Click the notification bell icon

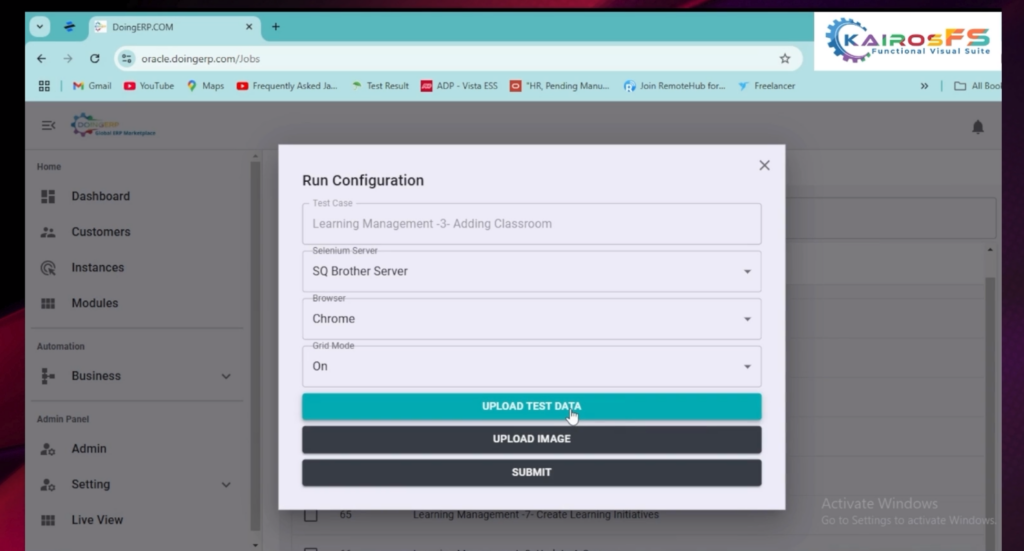tap(977, 127)
